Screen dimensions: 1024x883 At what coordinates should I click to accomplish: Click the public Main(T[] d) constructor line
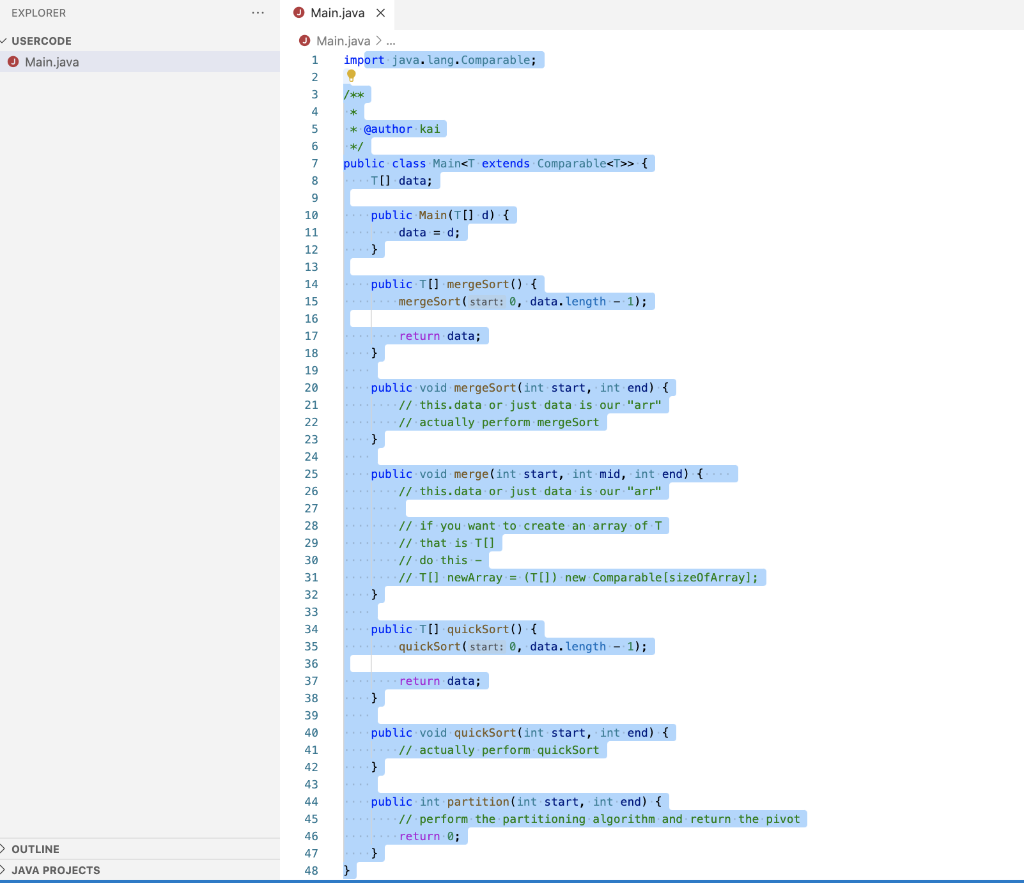[x=440, y=215]
